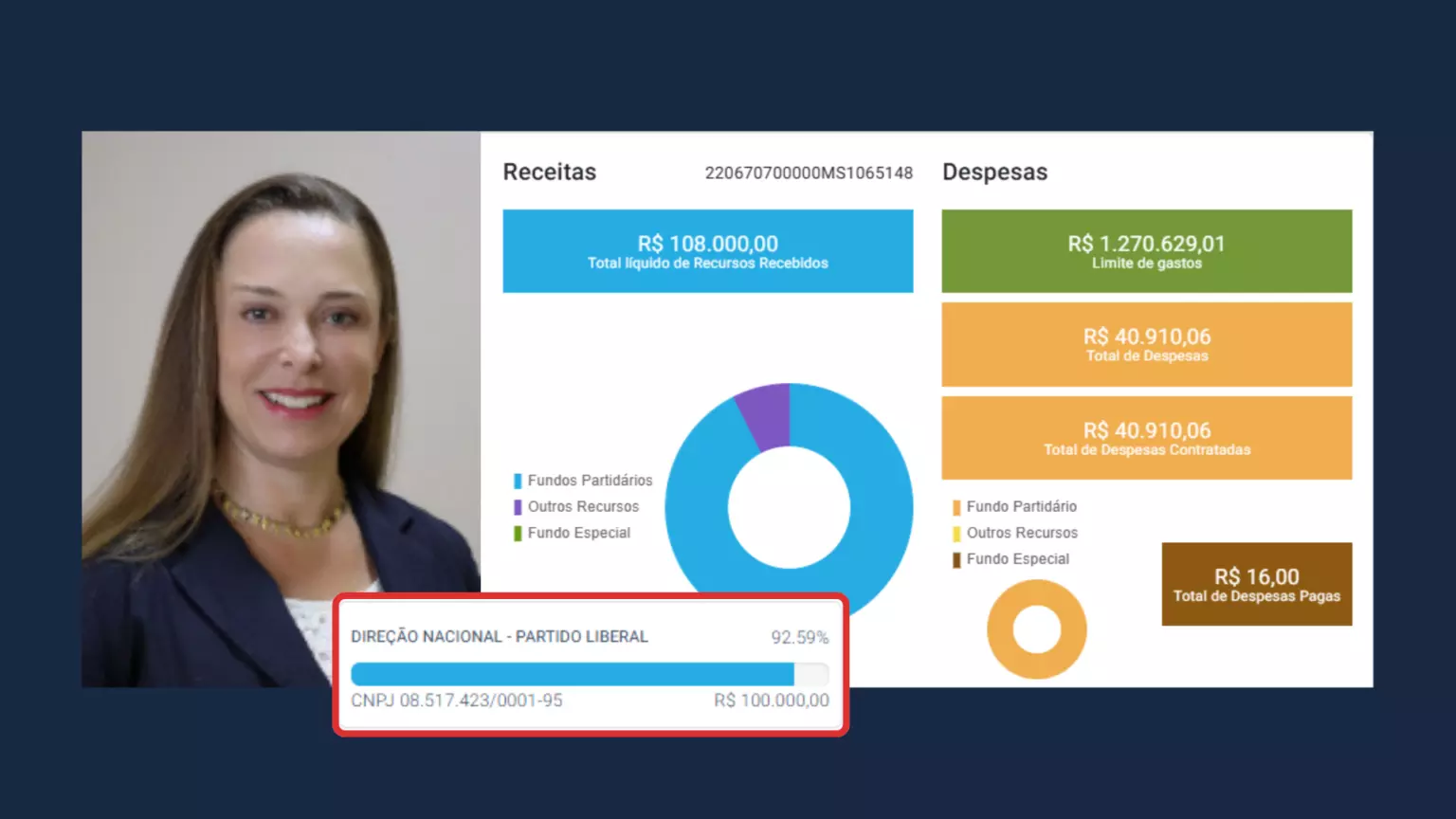Image resolution: width=1456 pixels, height=819 pixels.
Task: Click the blue donation progress bar
Action: 573,674
